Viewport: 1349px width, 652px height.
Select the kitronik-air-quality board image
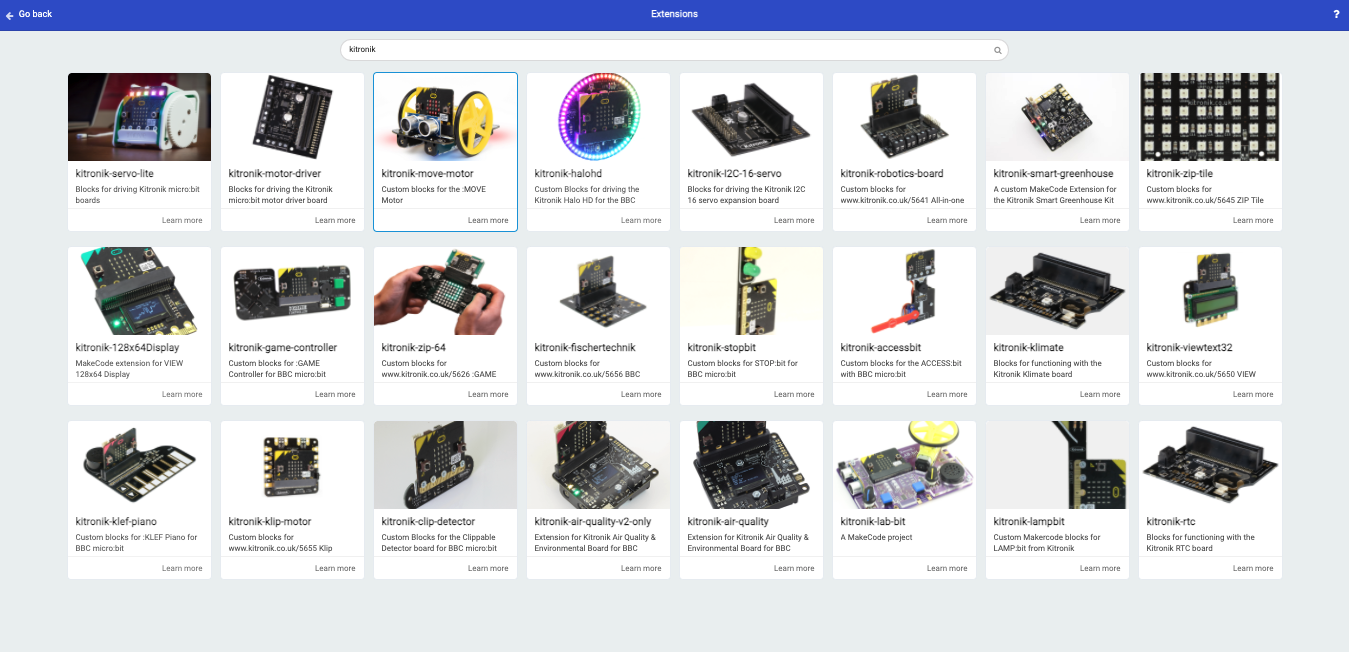pyautogui.click(x=752, y=465)
